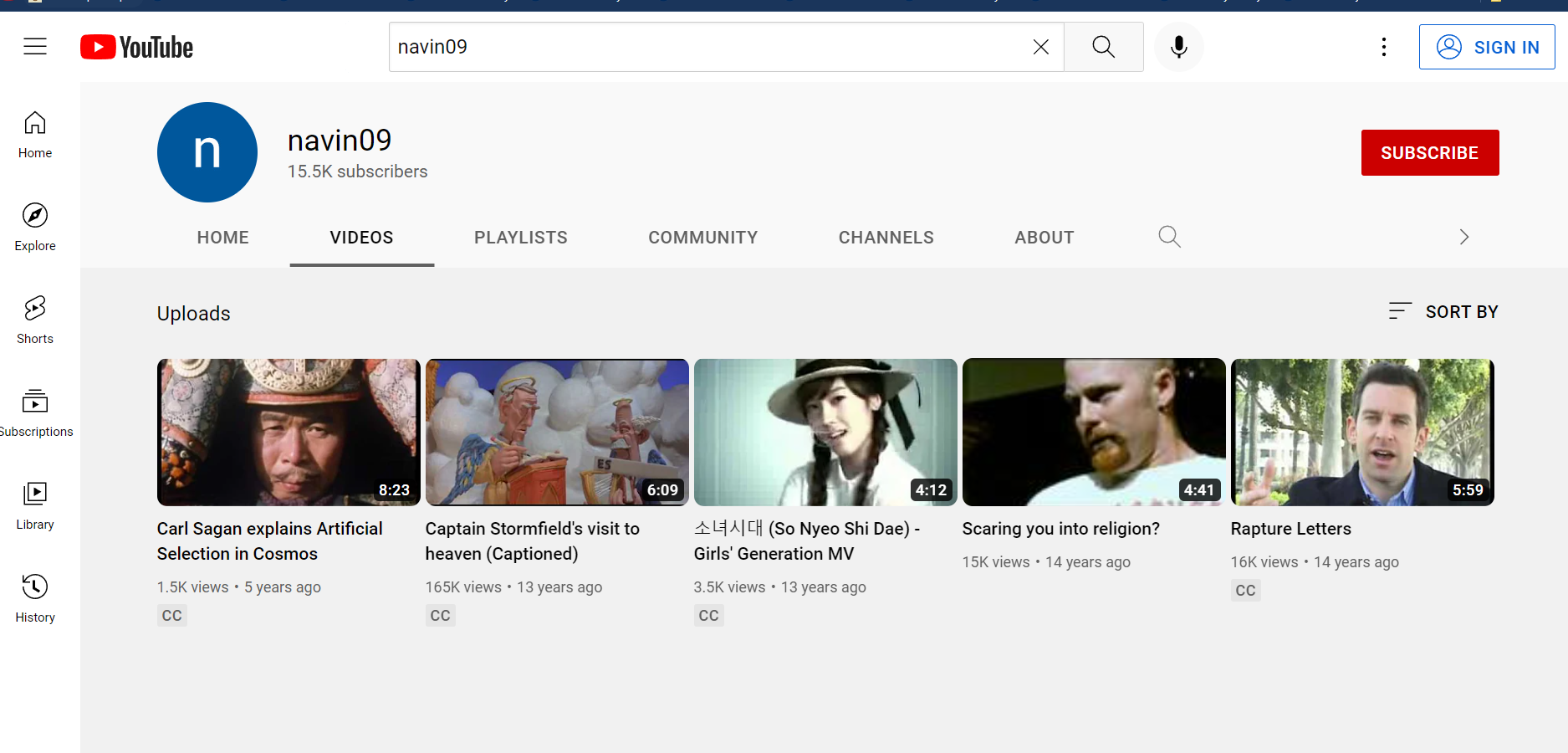Start voice search with the microphone icon
1568x753 pixels.
[x=1178, y=47]
